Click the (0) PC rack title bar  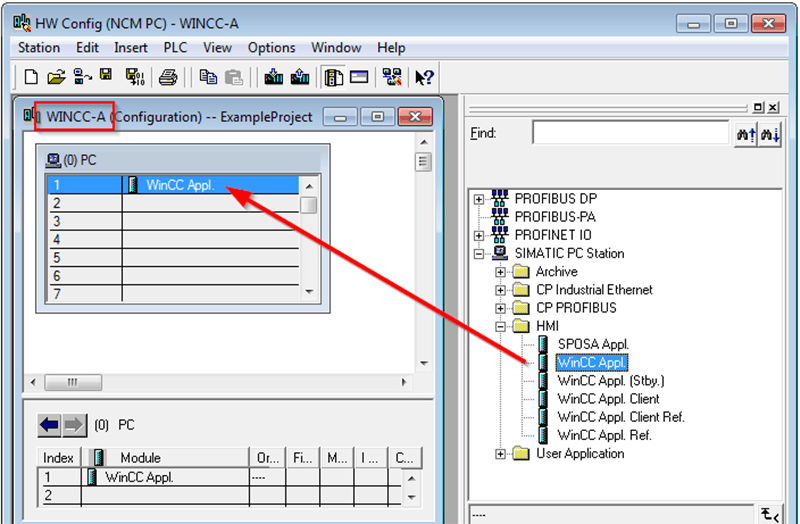[183, 160]
